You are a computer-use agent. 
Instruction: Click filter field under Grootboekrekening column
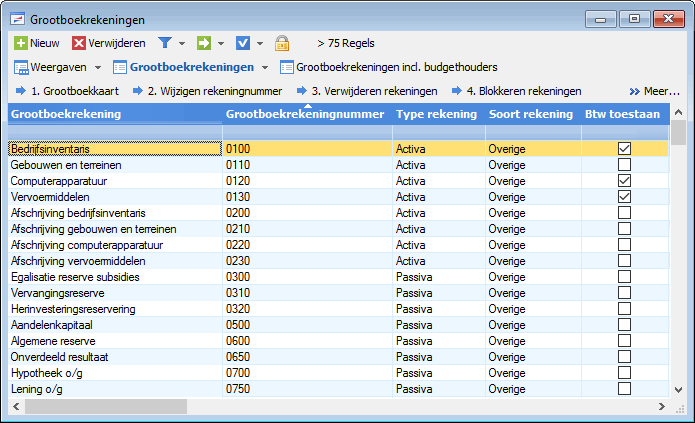[x=115, y=132]
